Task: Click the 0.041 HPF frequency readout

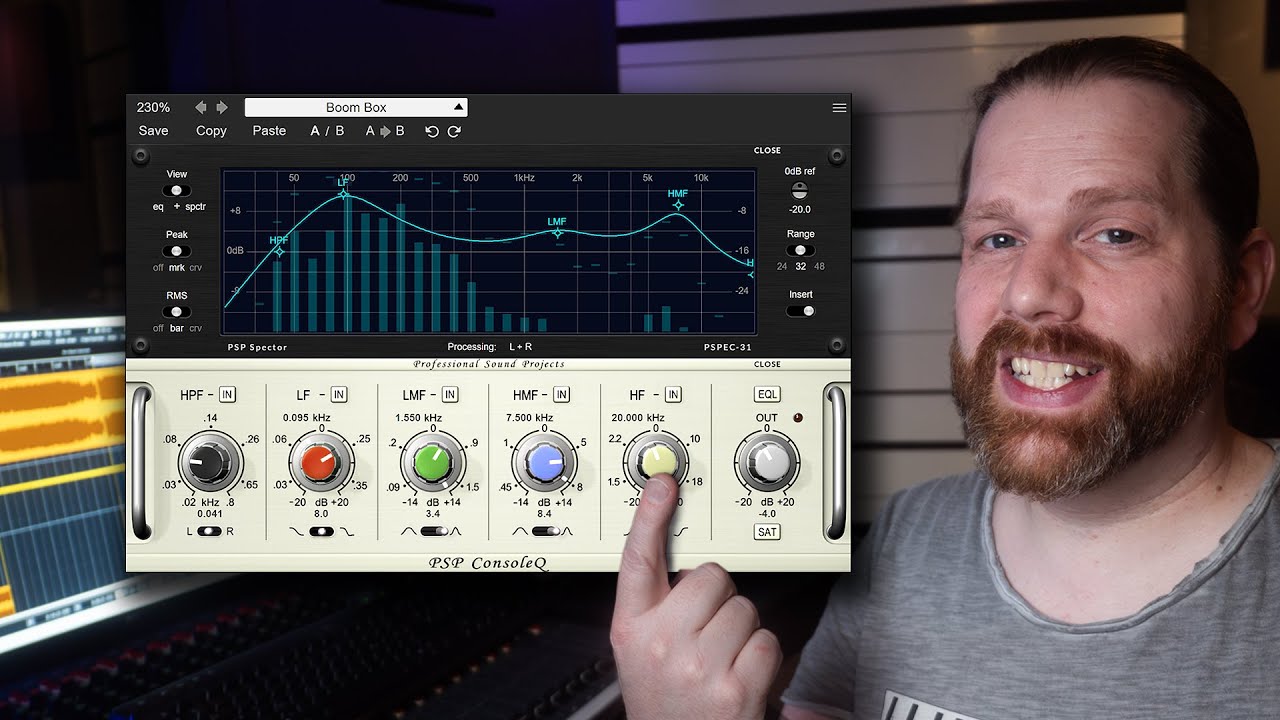Action: pos(209,514)
